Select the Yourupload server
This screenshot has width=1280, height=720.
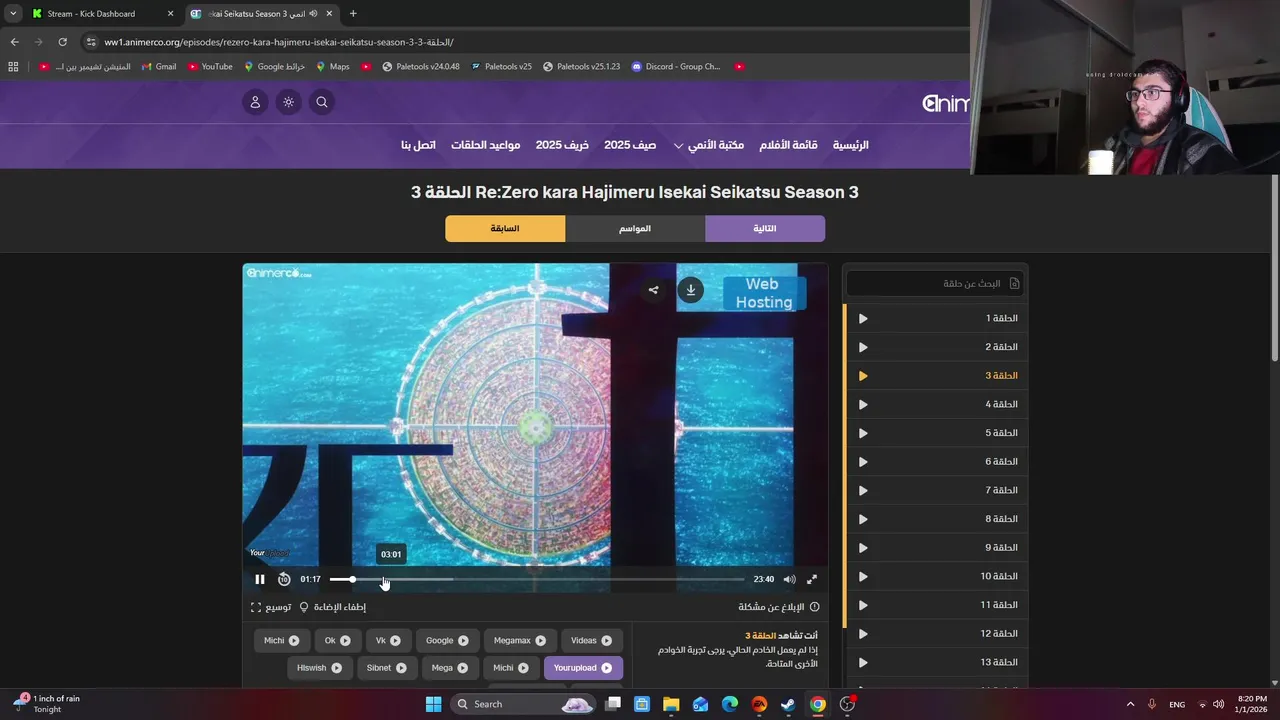point(583,668)
